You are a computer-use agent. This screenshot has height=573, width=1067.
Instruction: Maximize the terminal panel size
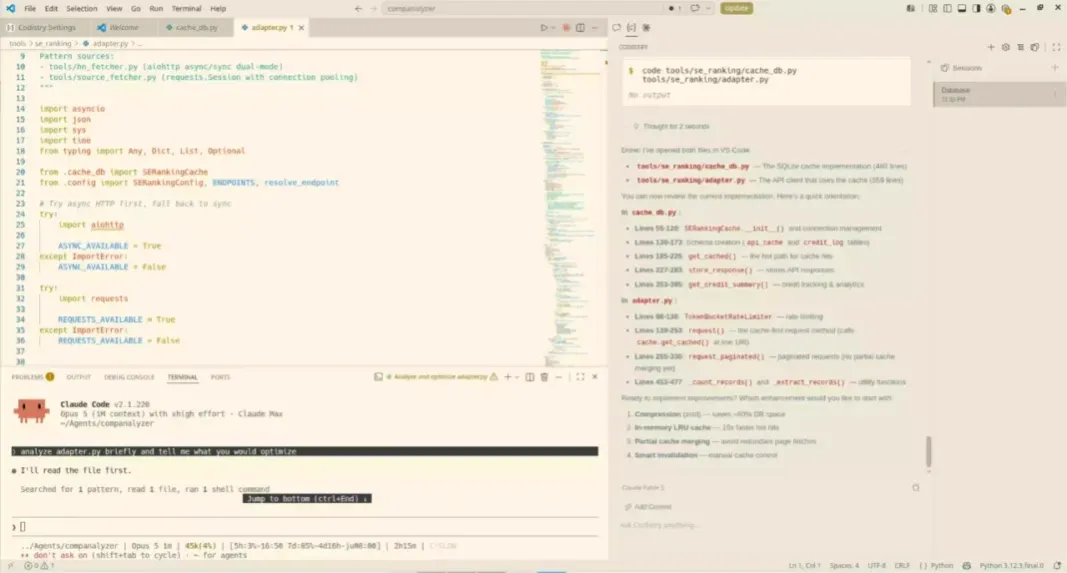[x=580, y=377]
